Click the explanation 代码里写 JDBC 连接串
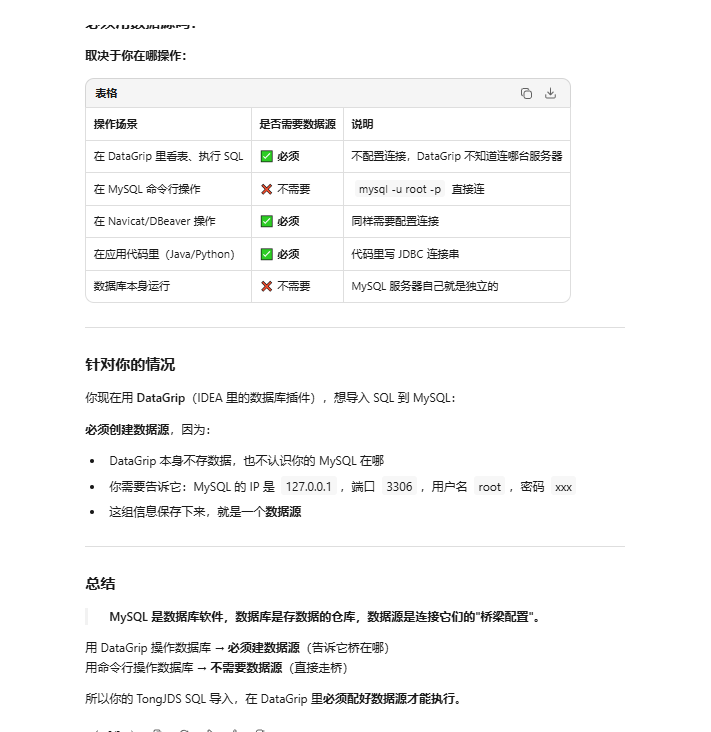 pyautogui.click(x=405, y=254)
